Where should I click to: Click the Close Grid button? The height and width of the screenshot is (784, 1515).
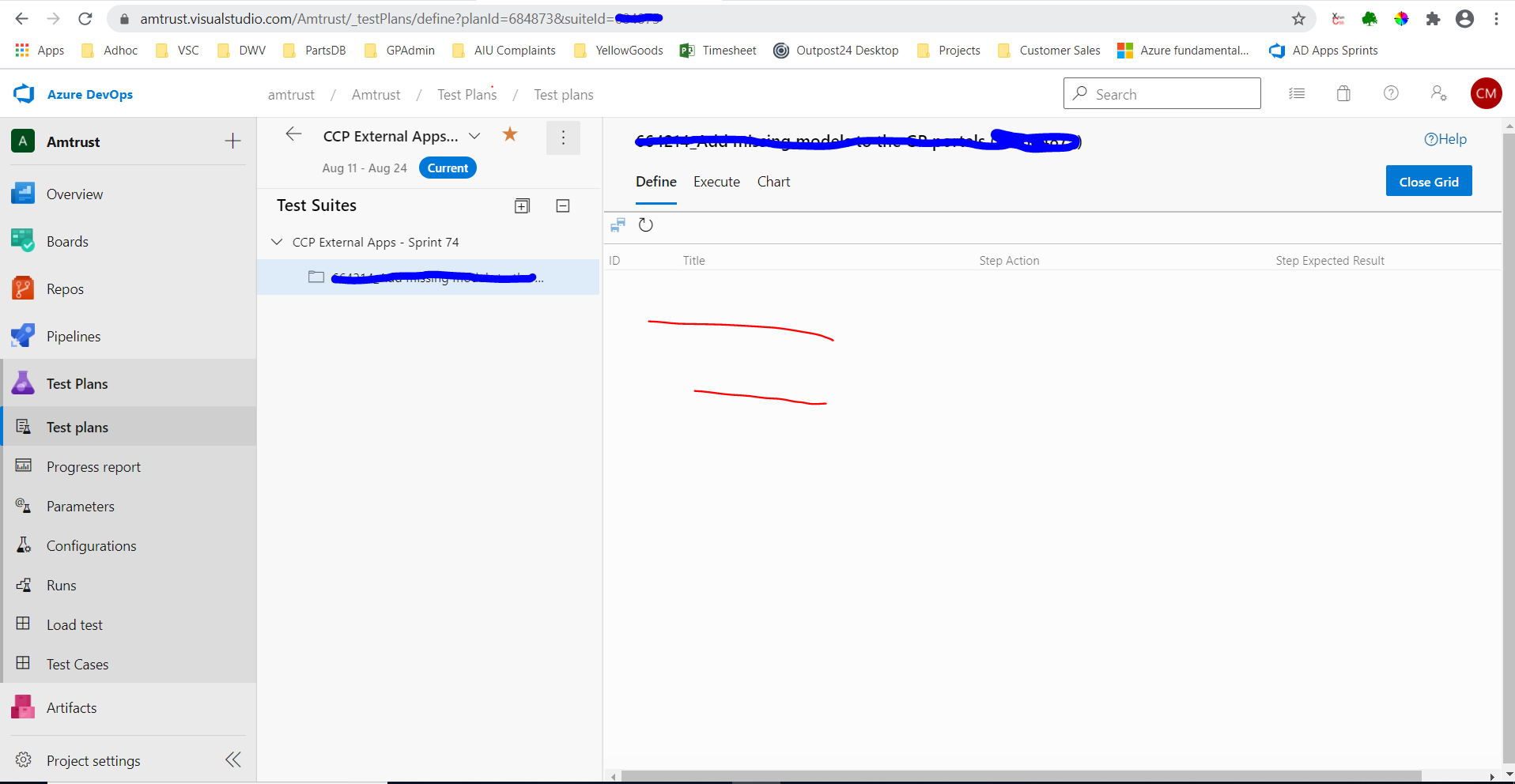pos(1428,181)
